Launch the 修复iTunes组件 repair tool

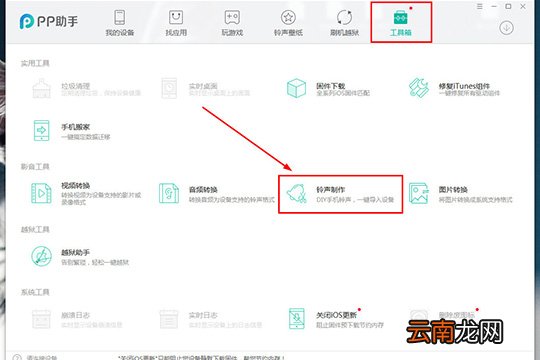pyautogui.click(x=454, y=88)
